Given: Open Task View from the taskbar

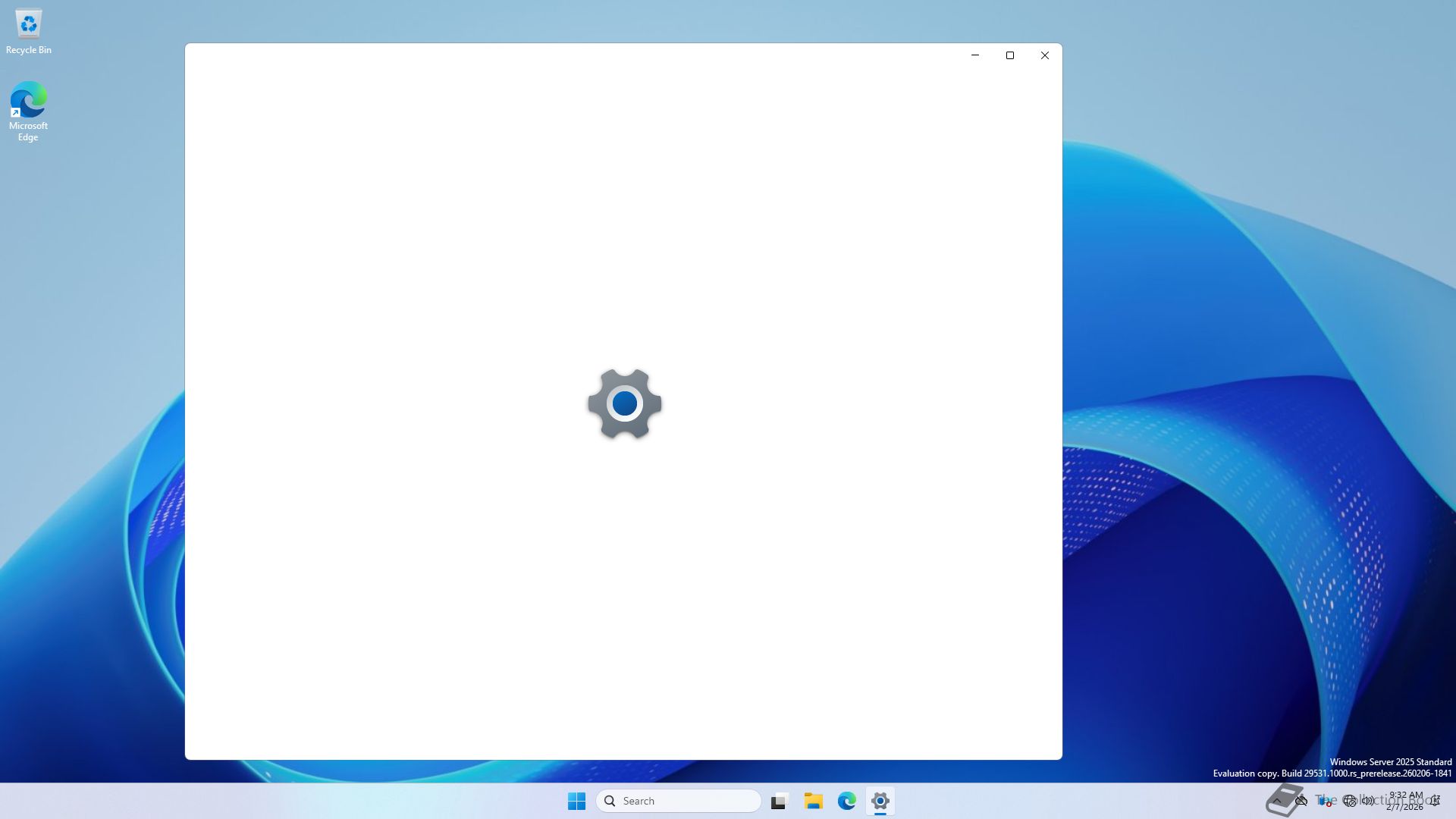Looking at the screenshot, I should pyautogui.click(x=779, y=801).
